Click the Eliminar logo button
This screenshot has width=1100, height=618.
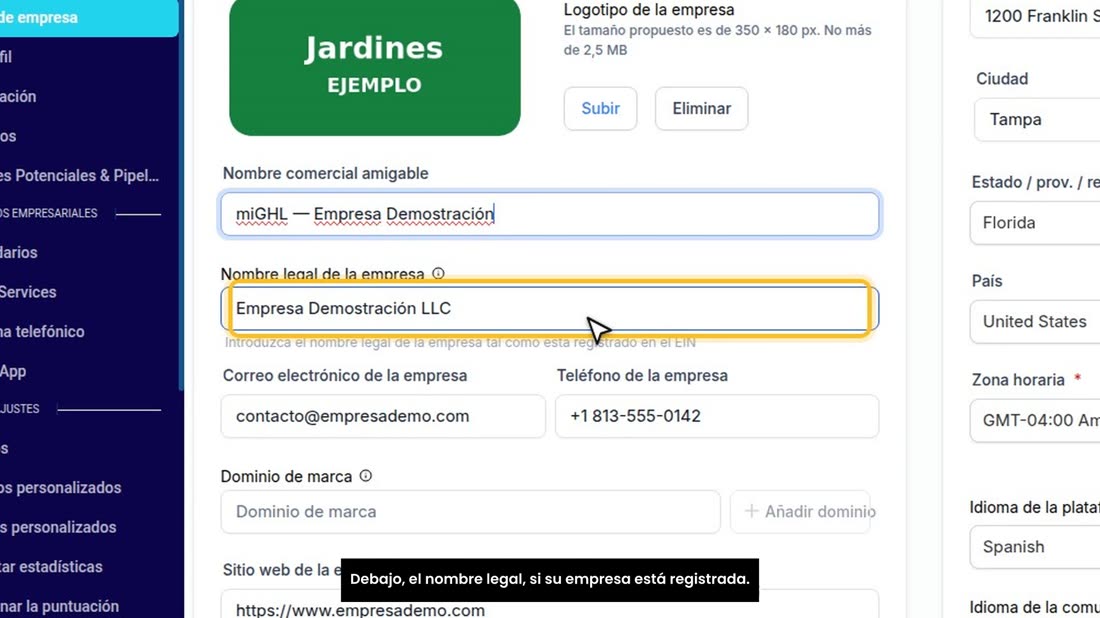[702, 109]
